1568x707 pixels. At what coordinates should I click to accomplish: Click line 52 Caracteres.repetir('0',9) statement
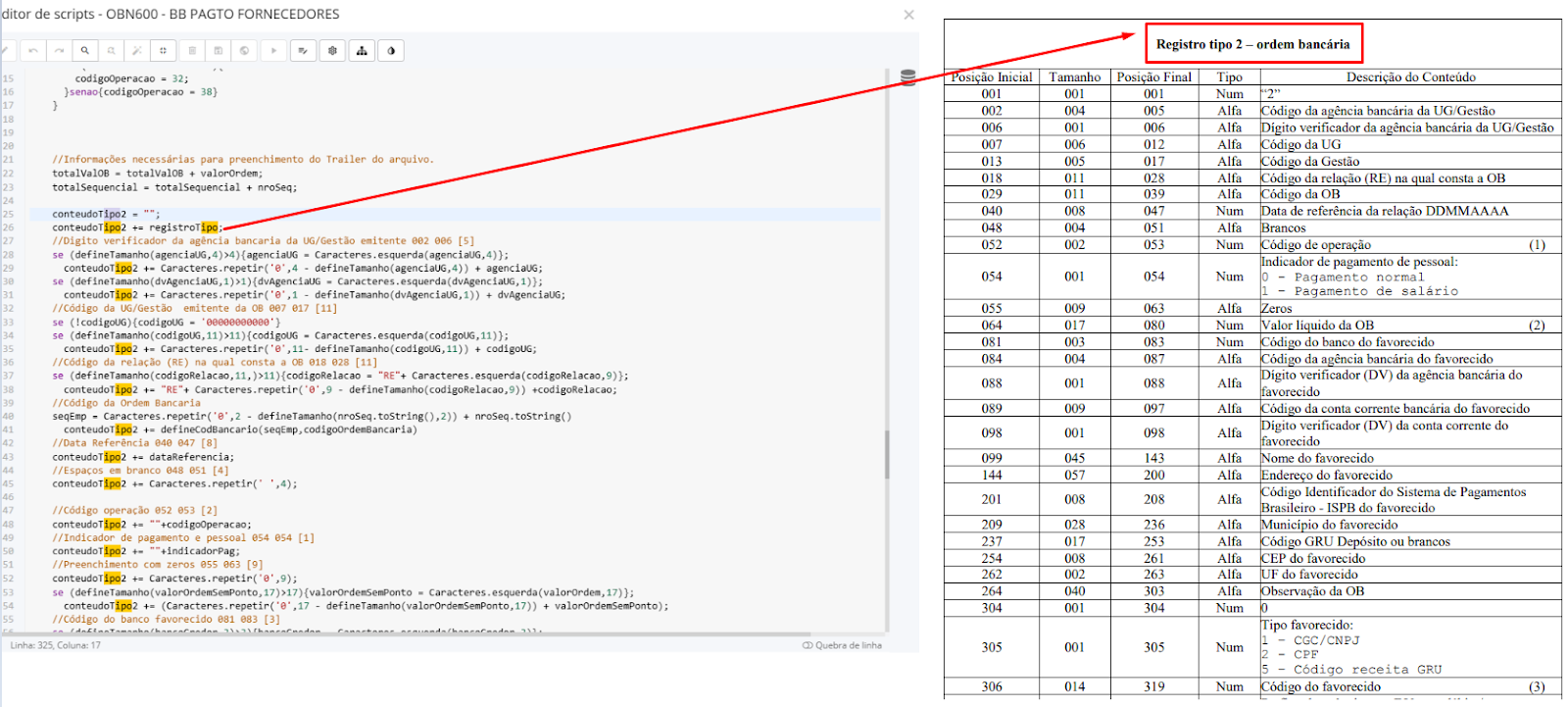(x=174, y=579)
